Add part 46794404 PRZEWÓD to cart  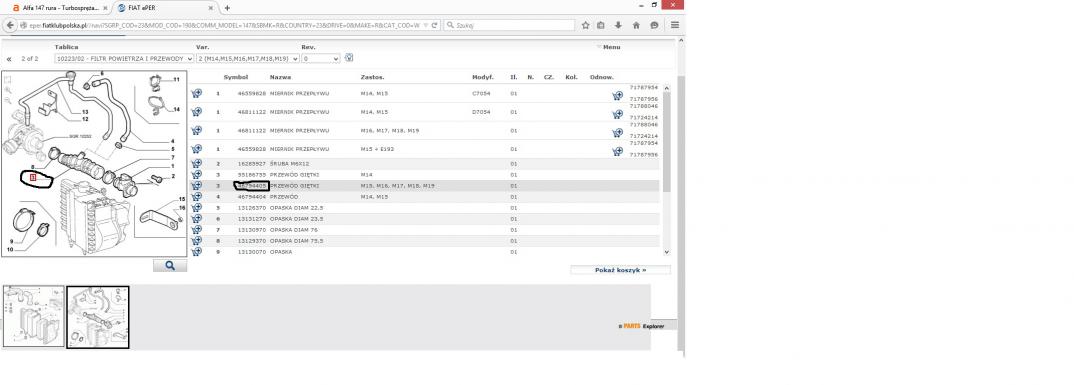(197, 197)
